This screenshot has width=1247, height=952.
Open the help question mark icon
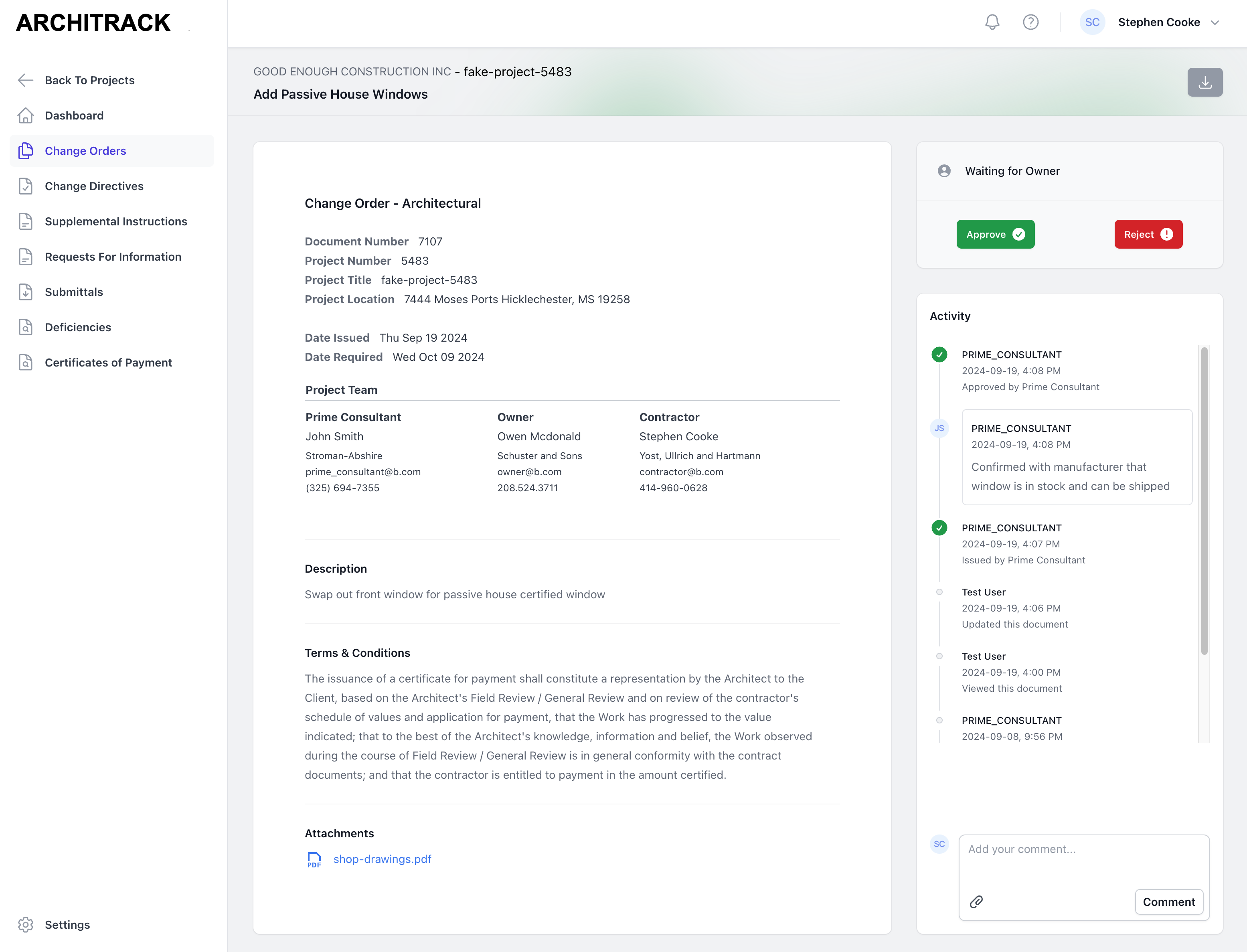tap(1030, 22)
